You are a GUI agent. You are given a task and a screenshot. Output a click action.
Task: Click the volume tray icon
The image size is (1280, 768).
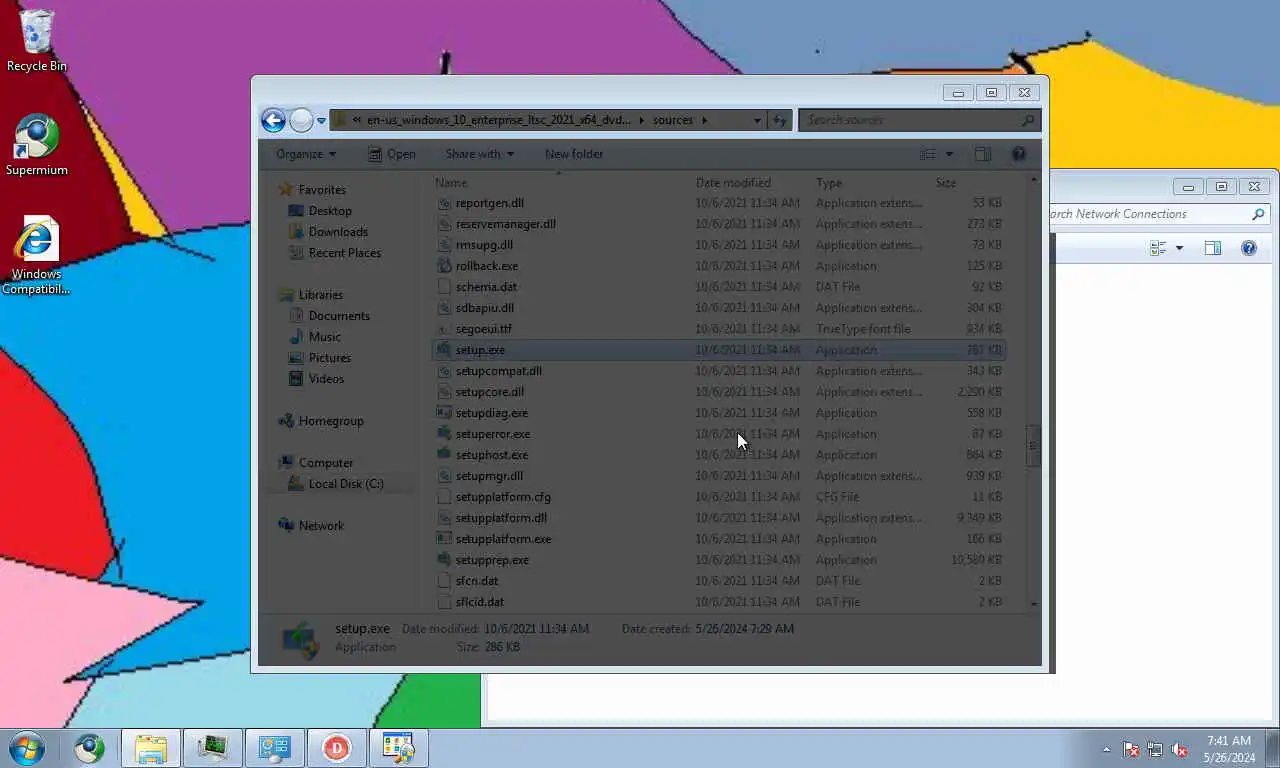pos(1180,749)
